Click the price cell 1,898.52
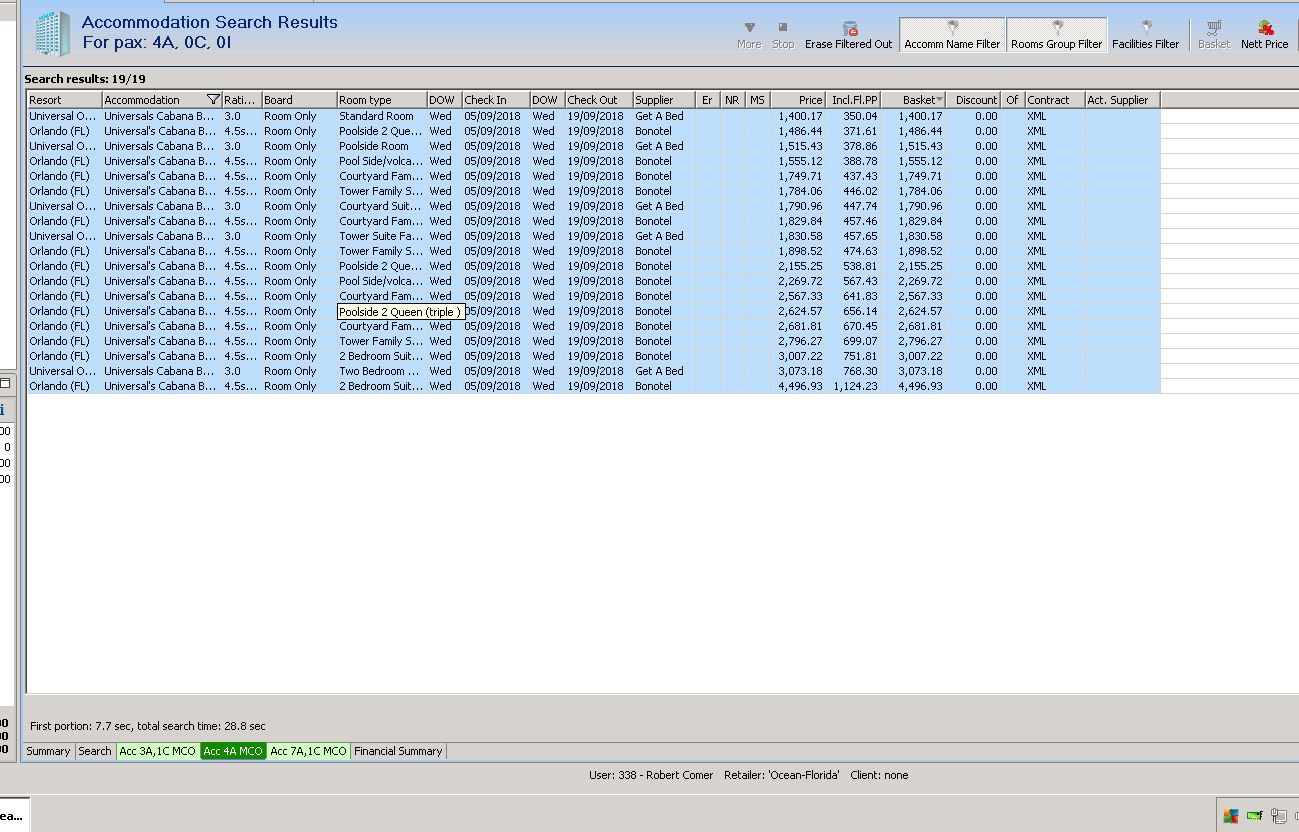1299x832 pixels. tap(800, 251)
